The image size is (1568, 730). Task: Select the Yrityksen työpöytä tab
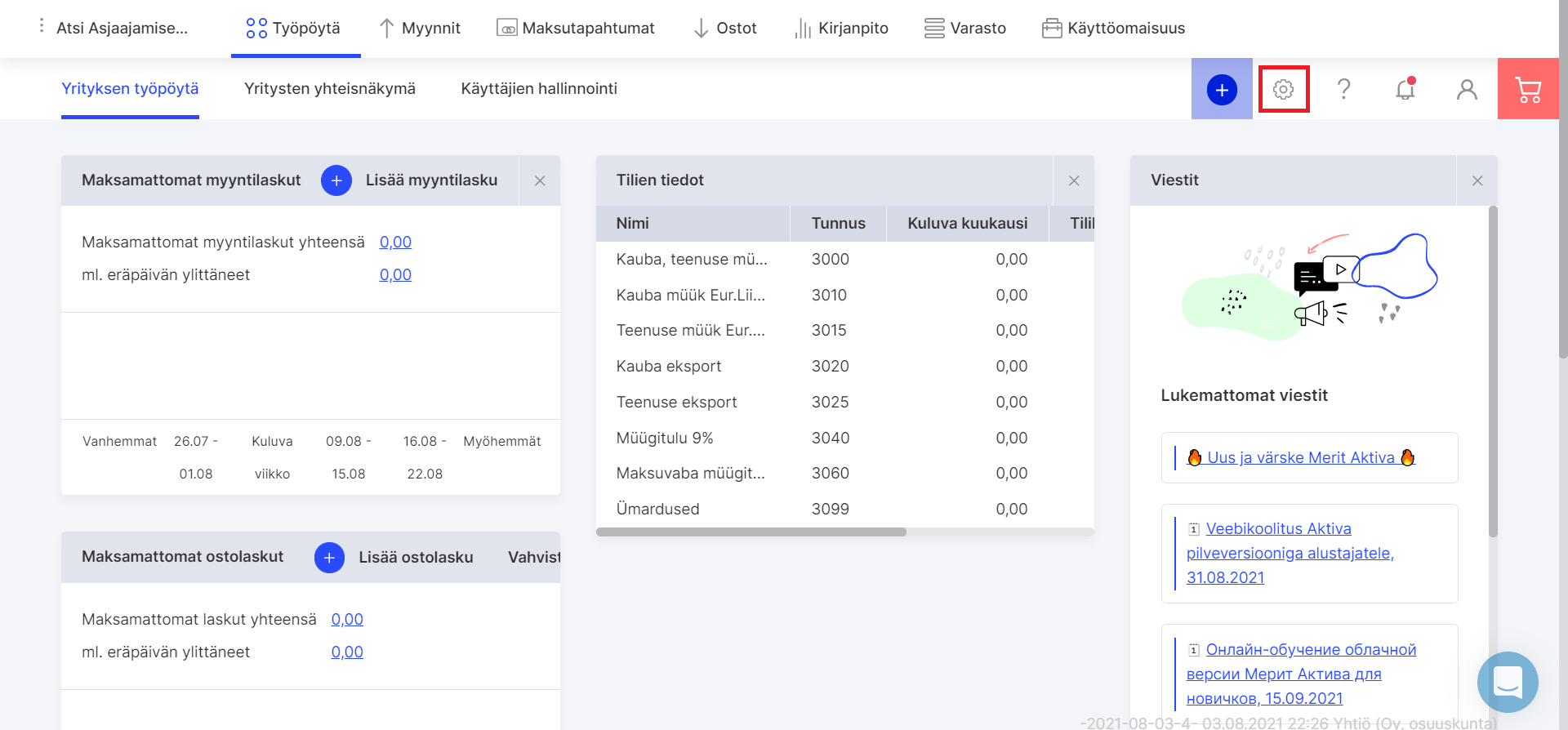click(130, 89)
